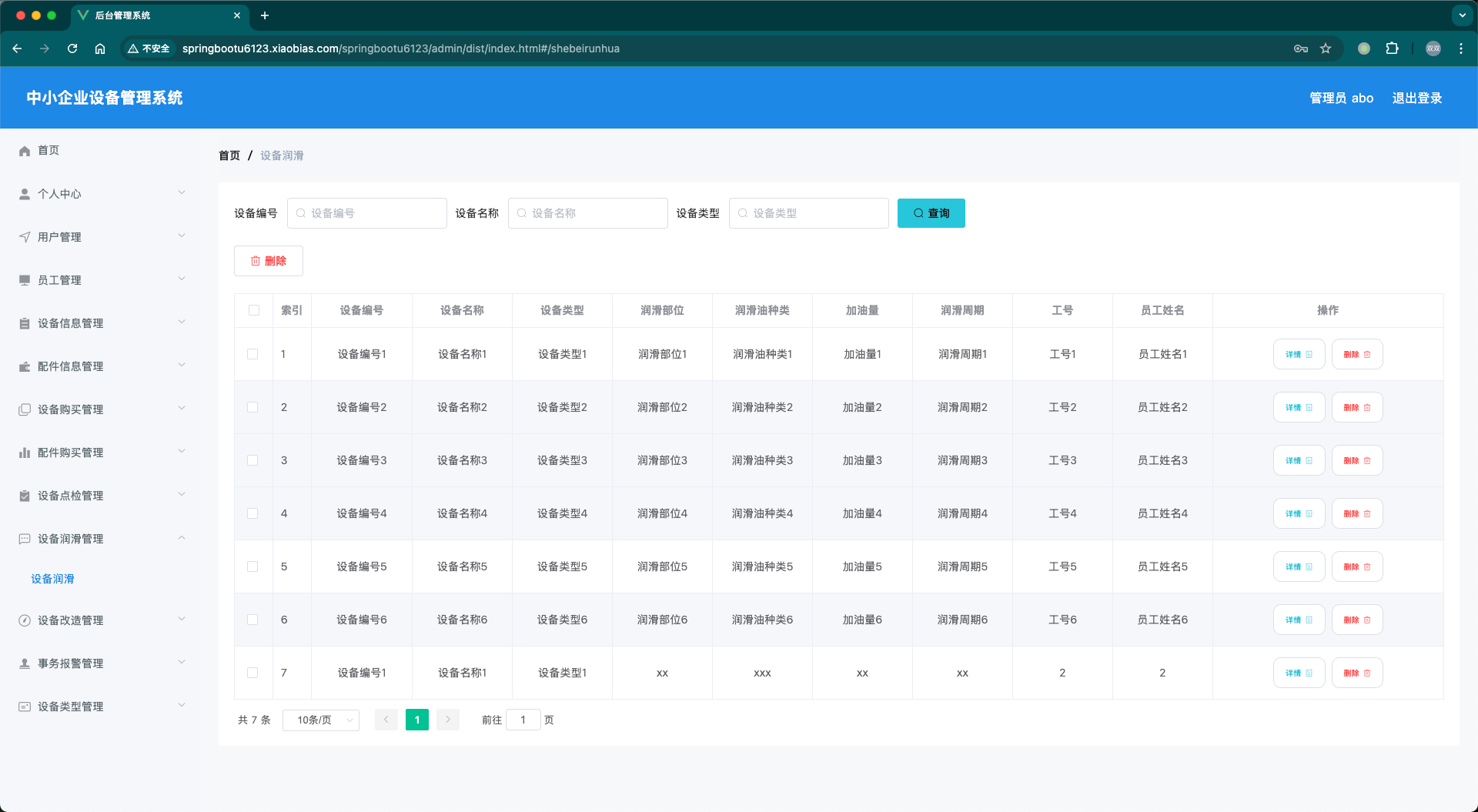Check the row with 设备编号2
1478x812 pixels.
(252, 407)
